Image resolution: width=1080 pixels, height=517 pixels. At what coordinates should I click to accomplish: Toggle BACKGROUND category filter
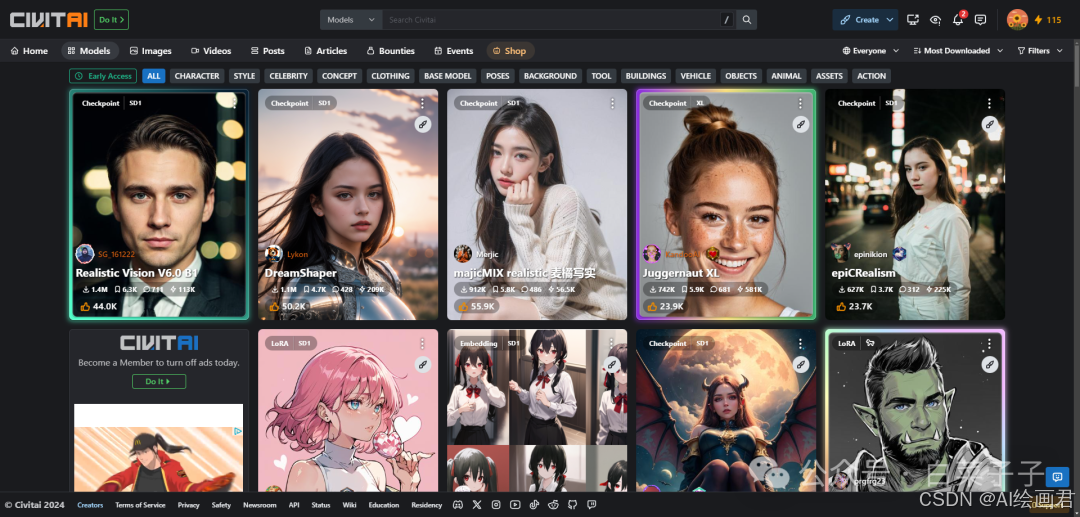tap(550, 76)
